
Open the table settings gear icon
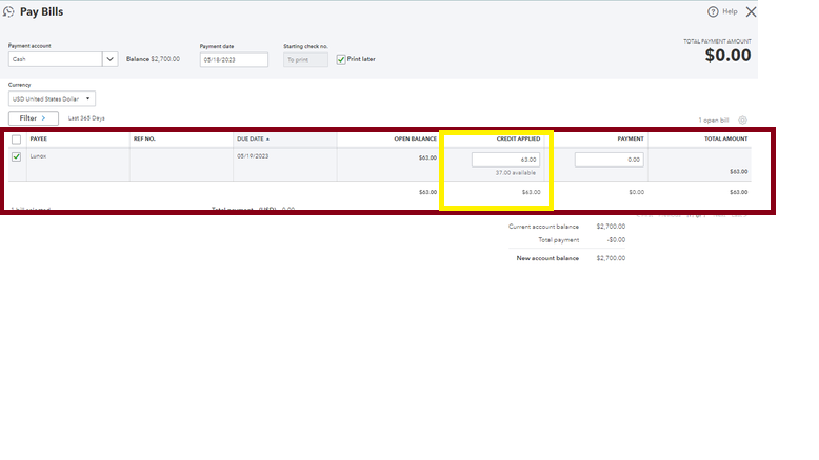742,120
